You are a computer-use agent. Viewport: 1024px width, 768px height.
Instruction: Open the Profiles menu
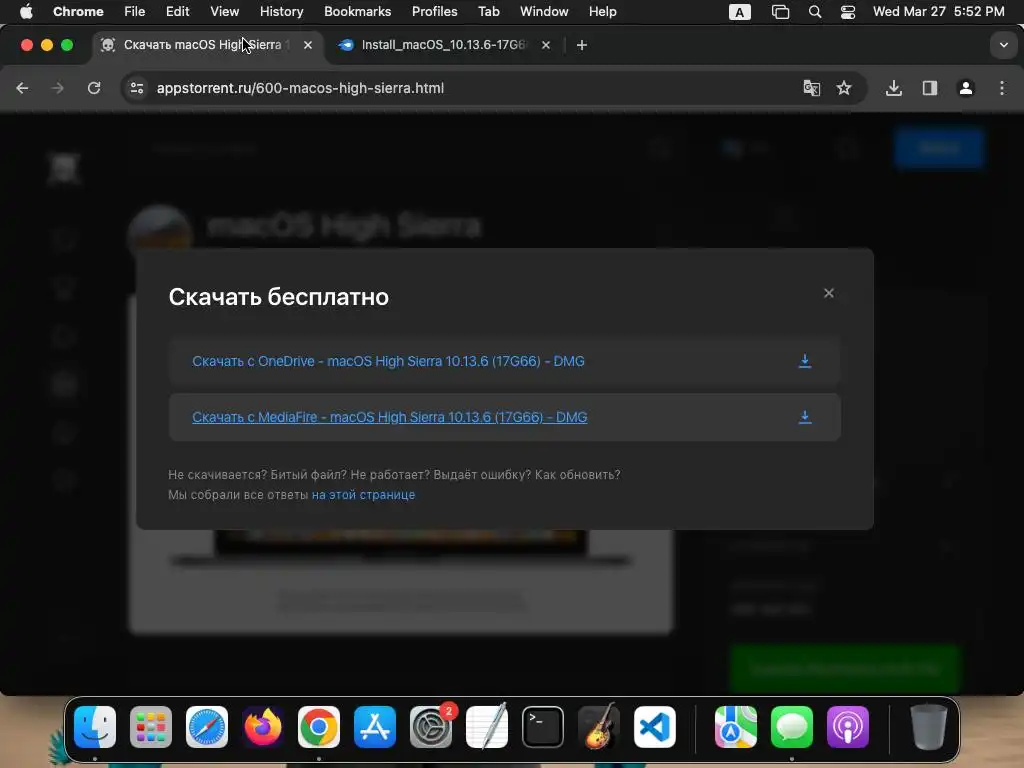pyautogui.click(x=434, y=11)
